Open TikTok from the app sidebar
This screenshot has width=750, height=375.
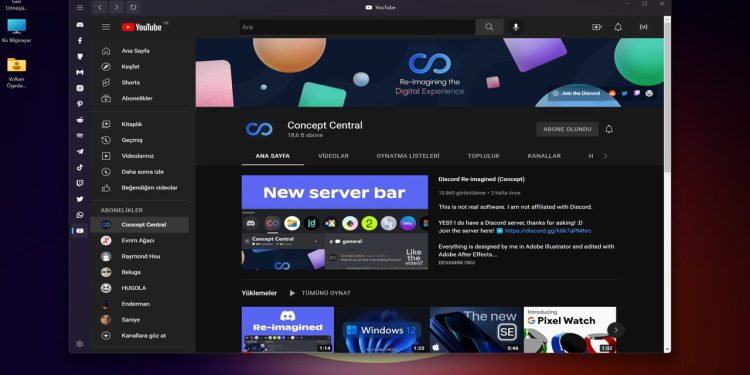tap(80, 167)
